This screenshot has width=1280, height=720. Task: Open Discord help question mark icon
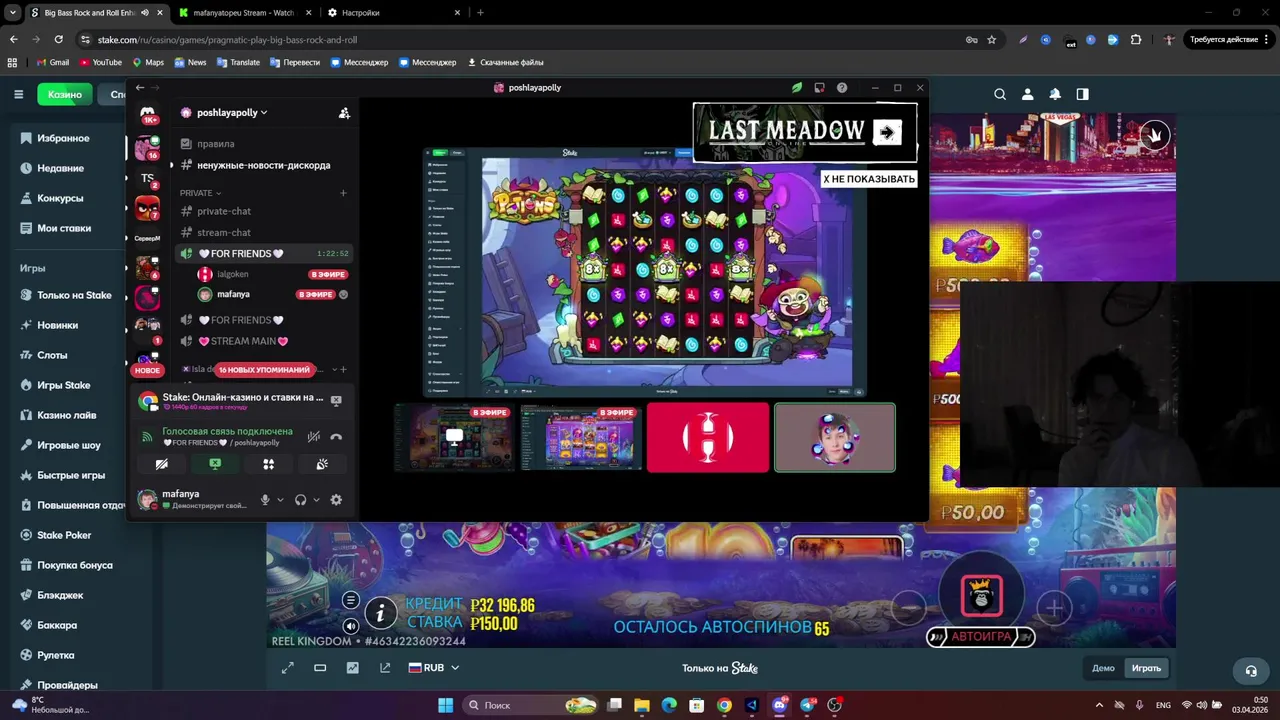pyautogui.click(x=842, y=88)
